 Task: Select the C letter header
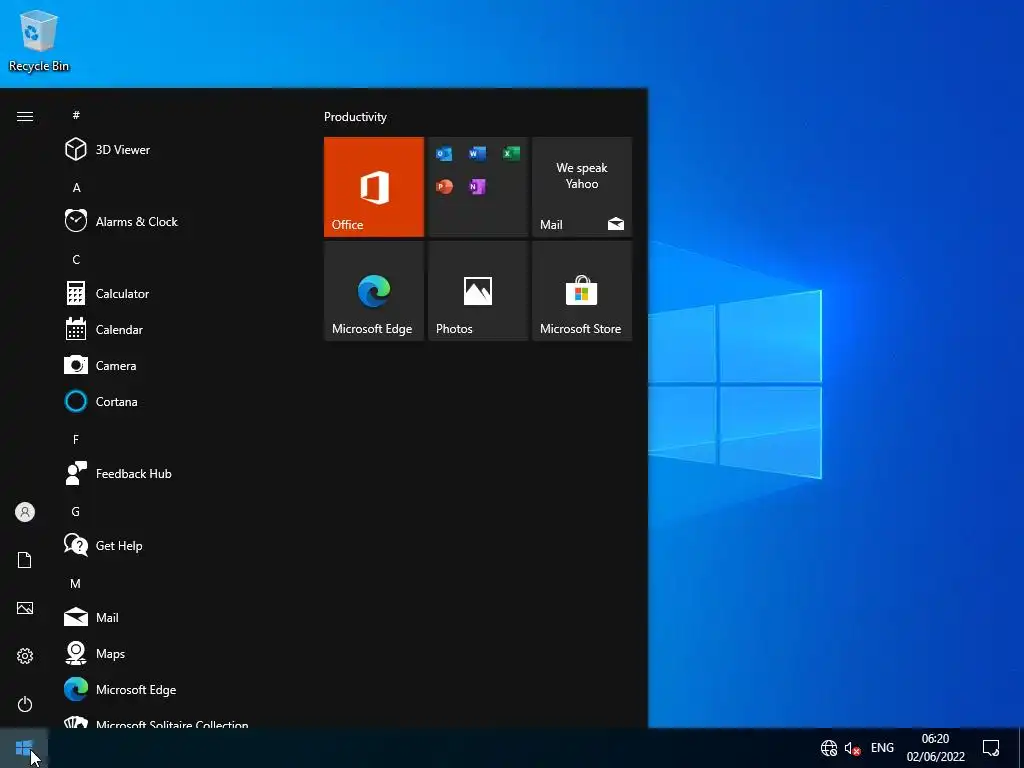[x=76, y=259]
